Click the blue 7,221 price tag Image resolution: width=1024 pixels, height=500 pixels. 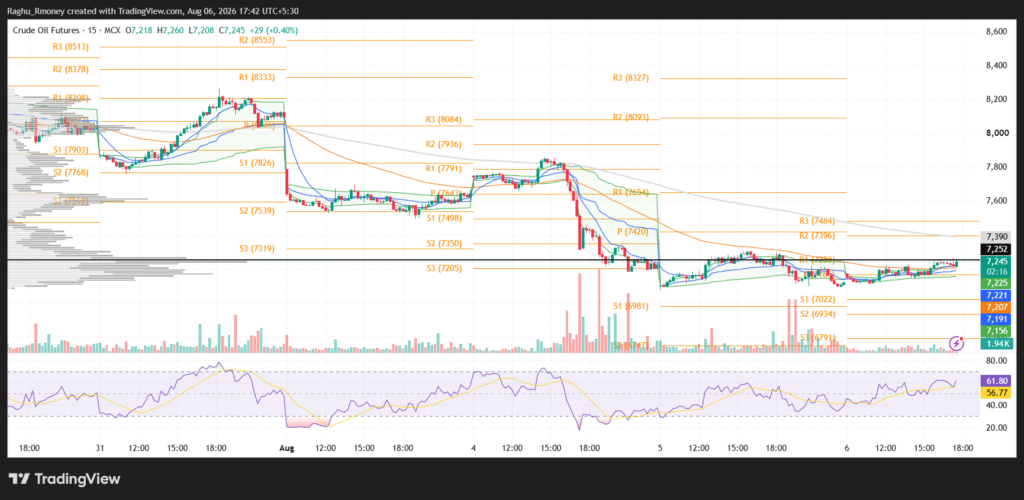point(997,296)
